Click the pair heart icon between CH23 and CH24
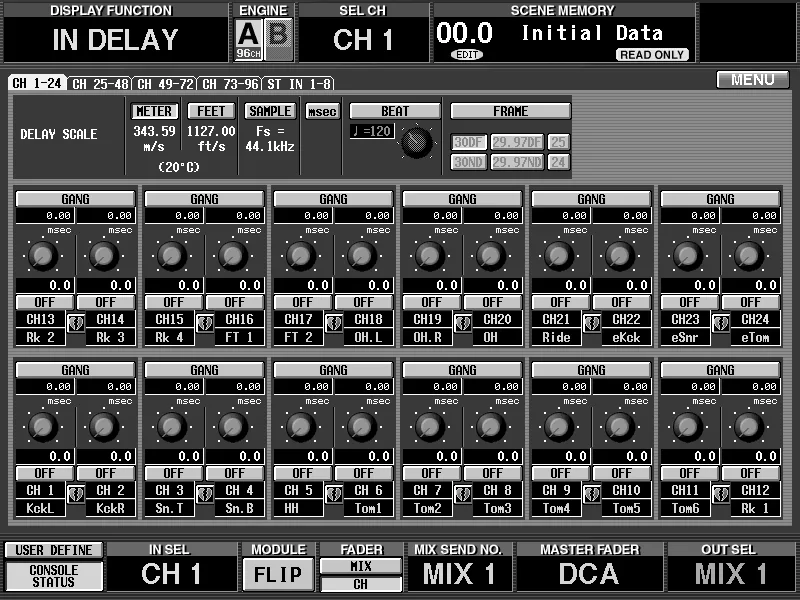The image size is (800, 600). click(x=721, y=323)
